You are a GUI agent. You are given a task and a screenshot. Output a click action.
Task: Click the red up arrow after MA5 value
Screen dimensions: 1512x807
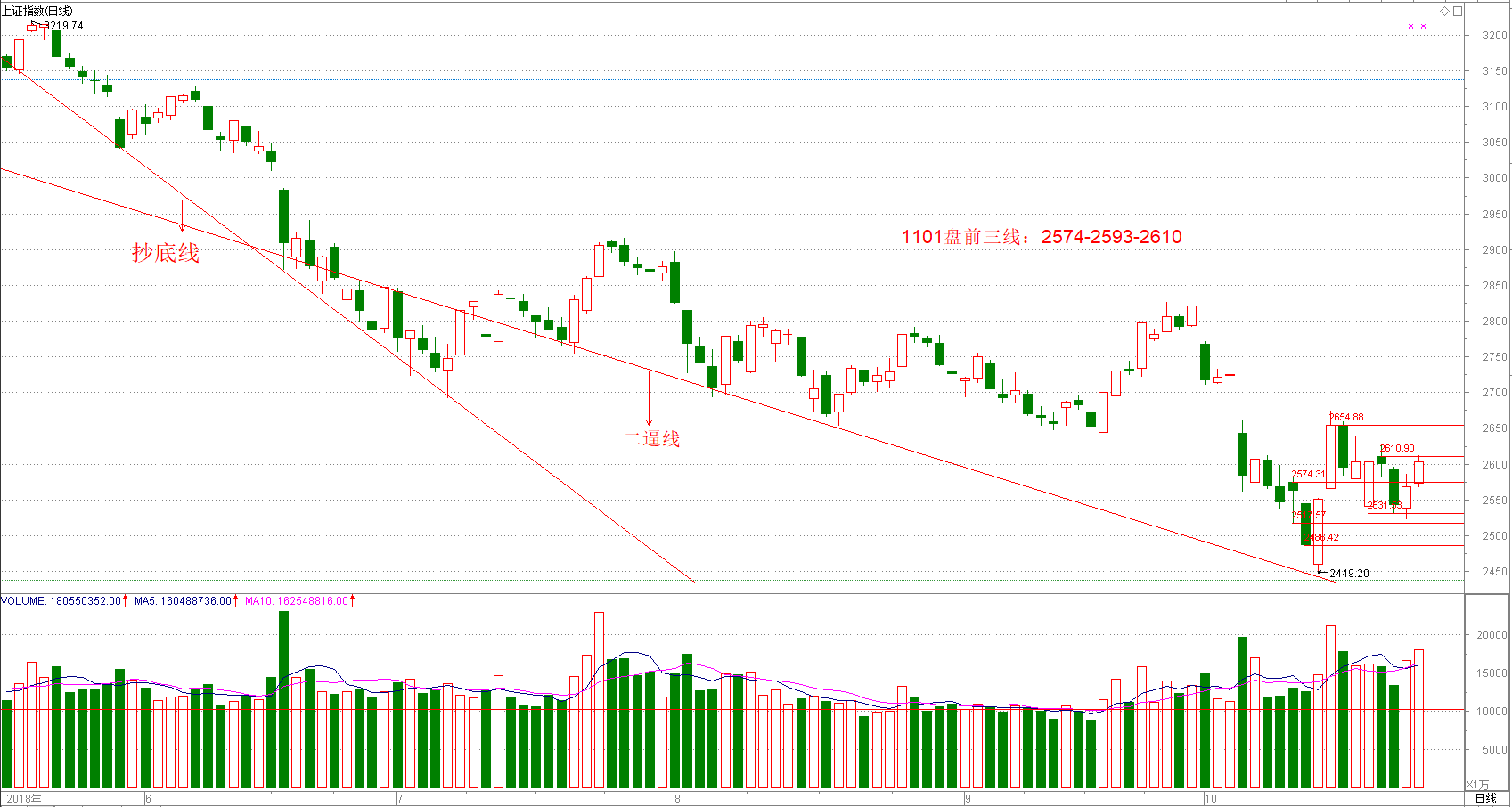236,601
